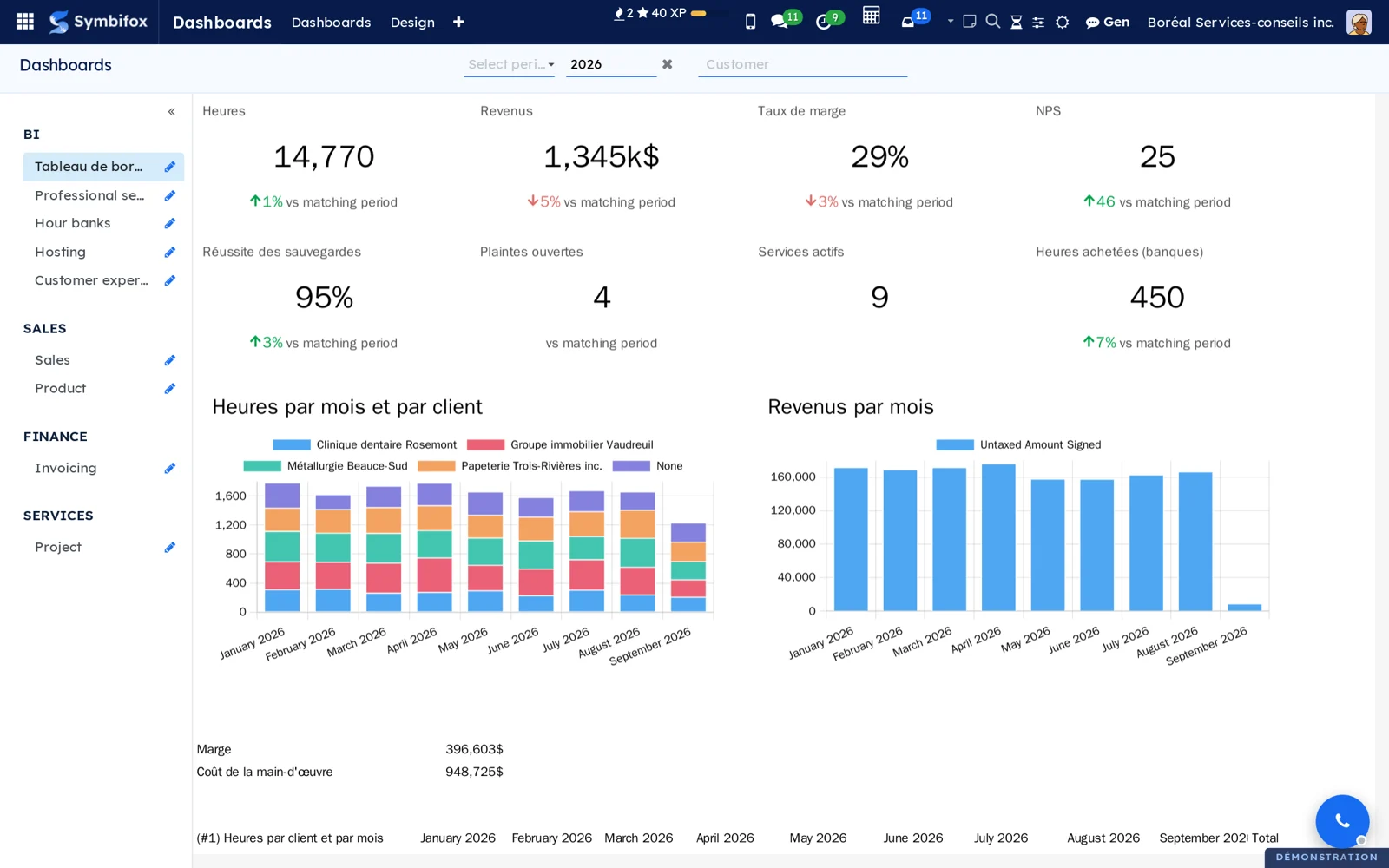
Task: Click the Symbifox logo
Action: pos(98,22)
